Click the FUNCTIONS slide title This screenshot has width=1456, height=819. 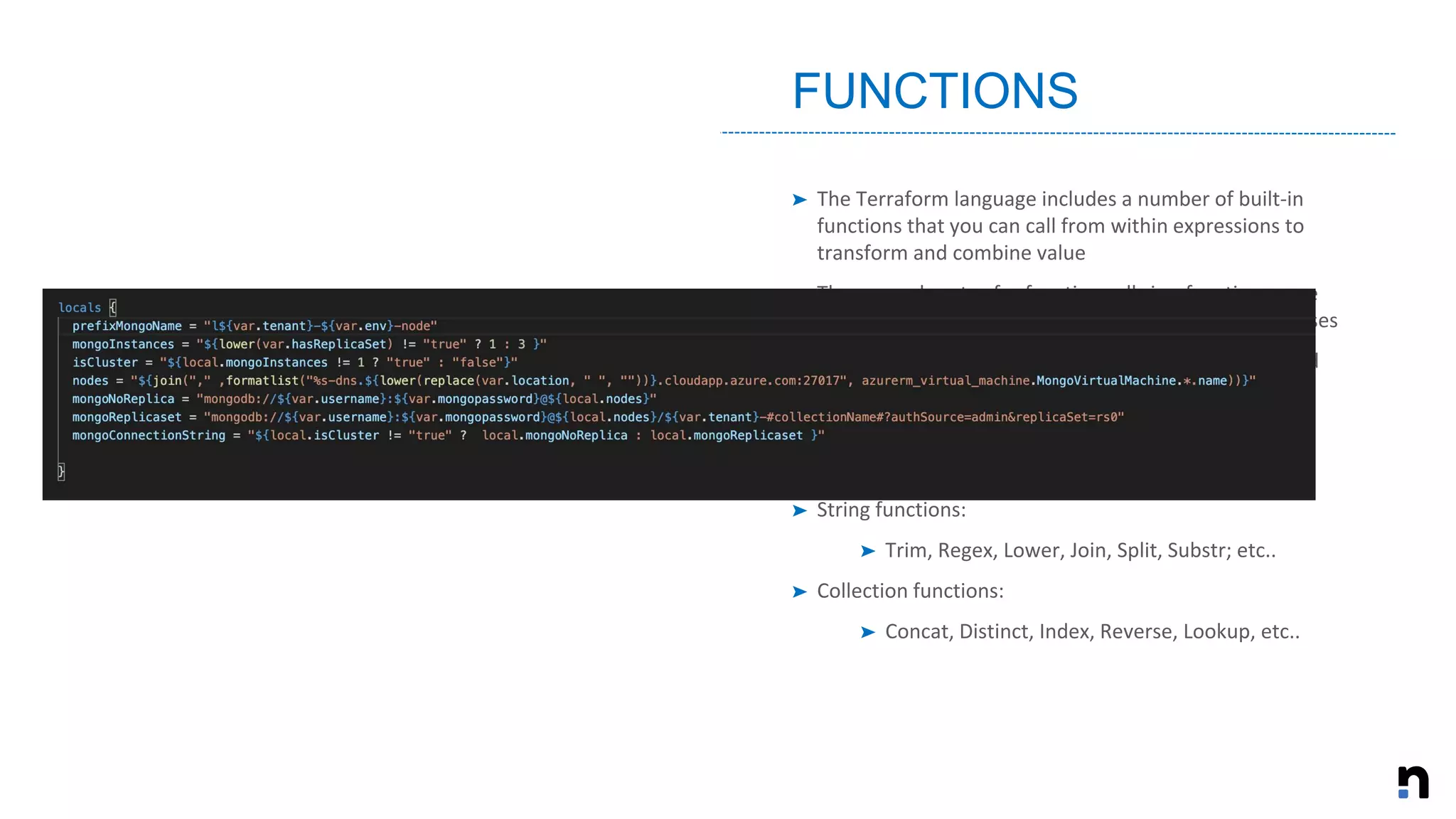click(x=934, y=91)
